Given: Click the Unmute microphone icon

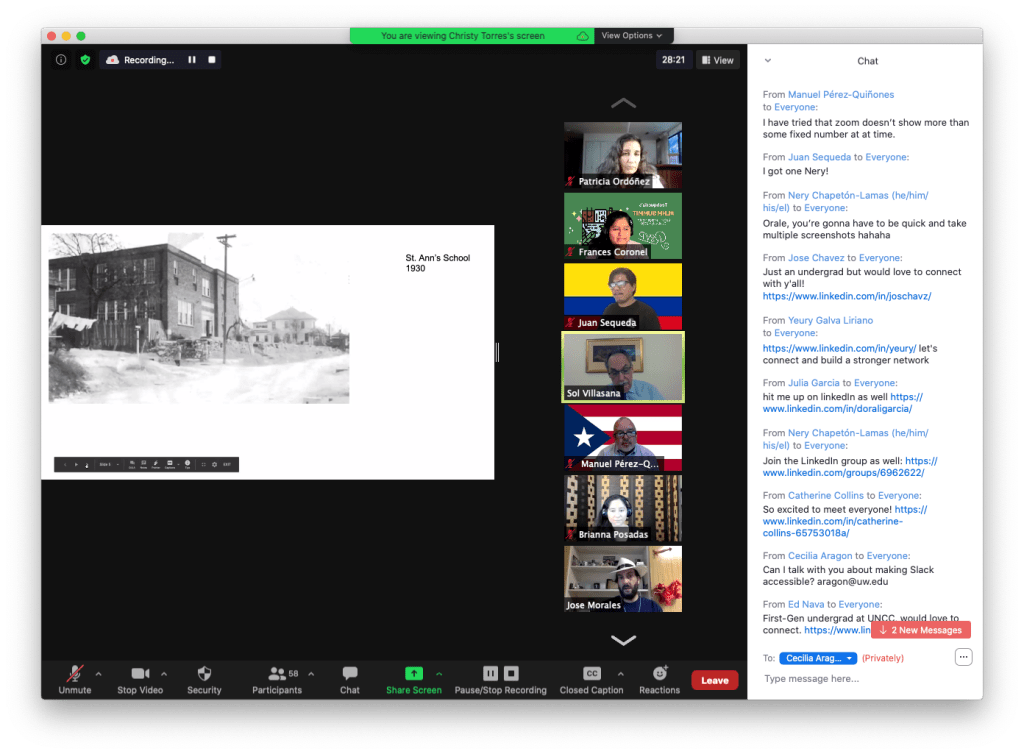Looking at the screenshot, I should (x=74, y=674).
